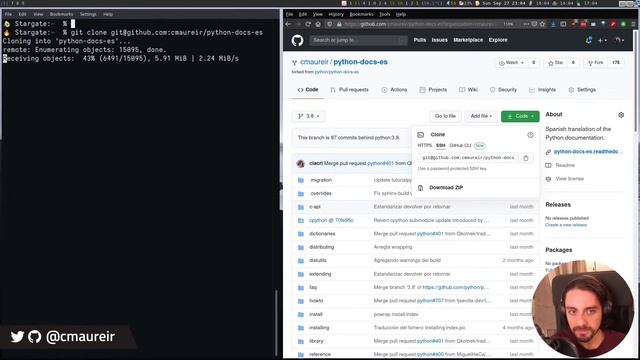Viewport: 640px width, 360px height.
Task: Open the Marketplace link
Action: tap(468, 40)
